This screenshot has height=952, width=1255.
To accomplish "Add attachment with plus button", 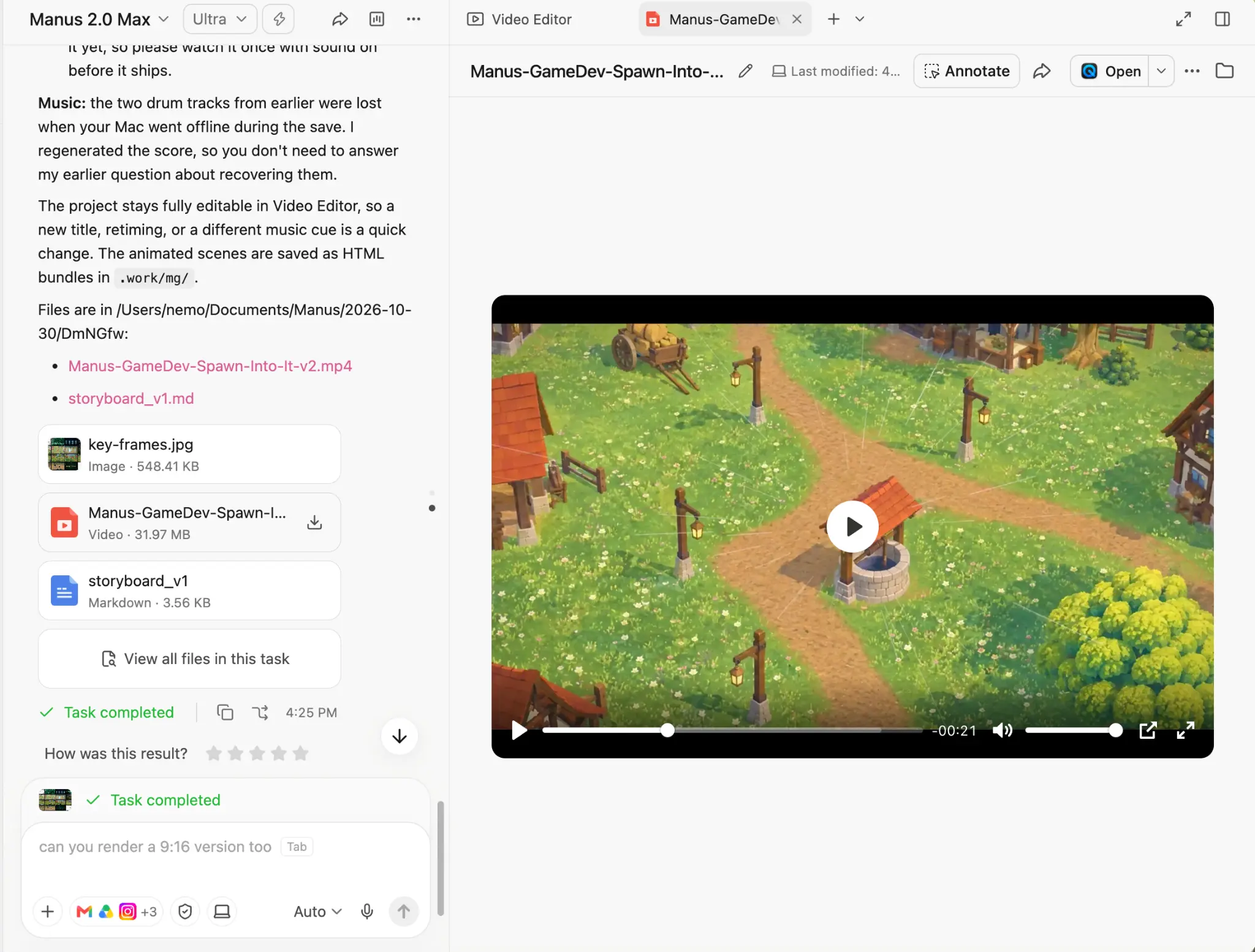I will pyautogui.click(x=48, y=912).
